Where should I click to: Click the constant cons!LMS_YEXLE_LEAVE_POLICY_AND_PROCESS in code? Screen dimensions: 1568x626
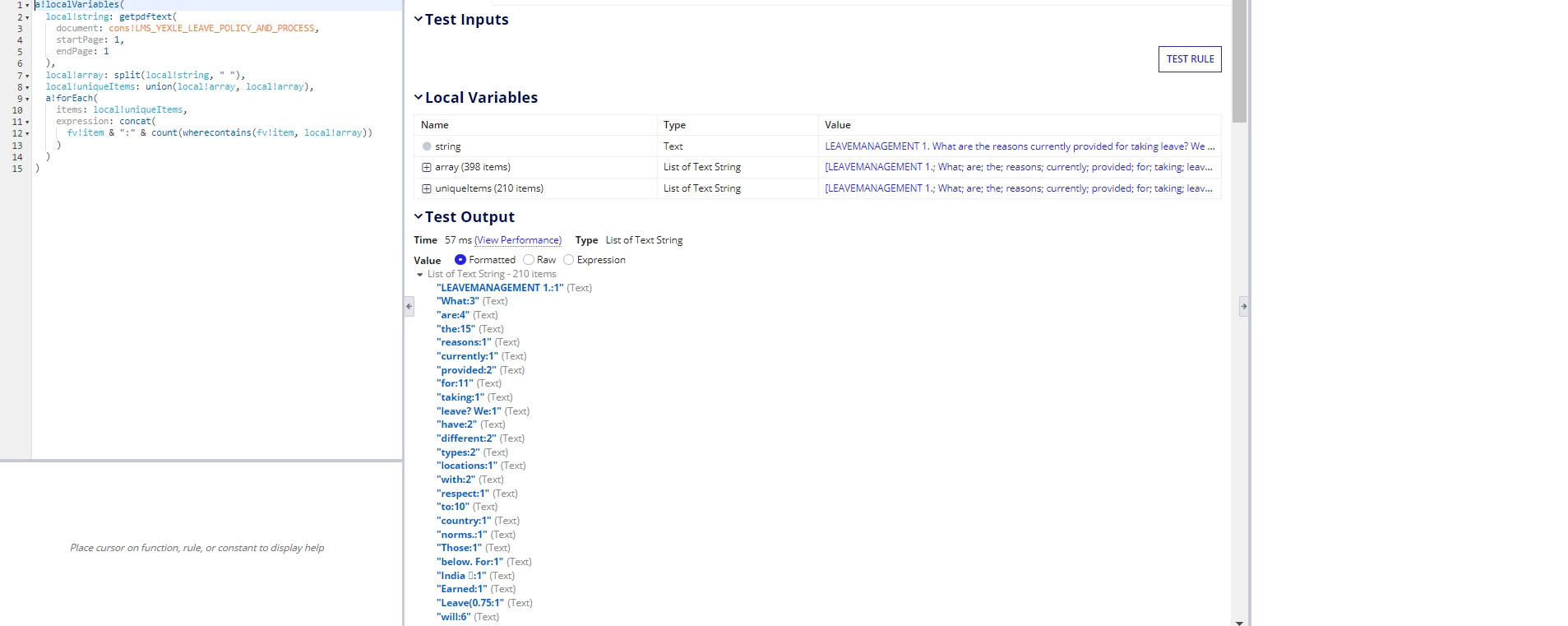coord(211,28)
